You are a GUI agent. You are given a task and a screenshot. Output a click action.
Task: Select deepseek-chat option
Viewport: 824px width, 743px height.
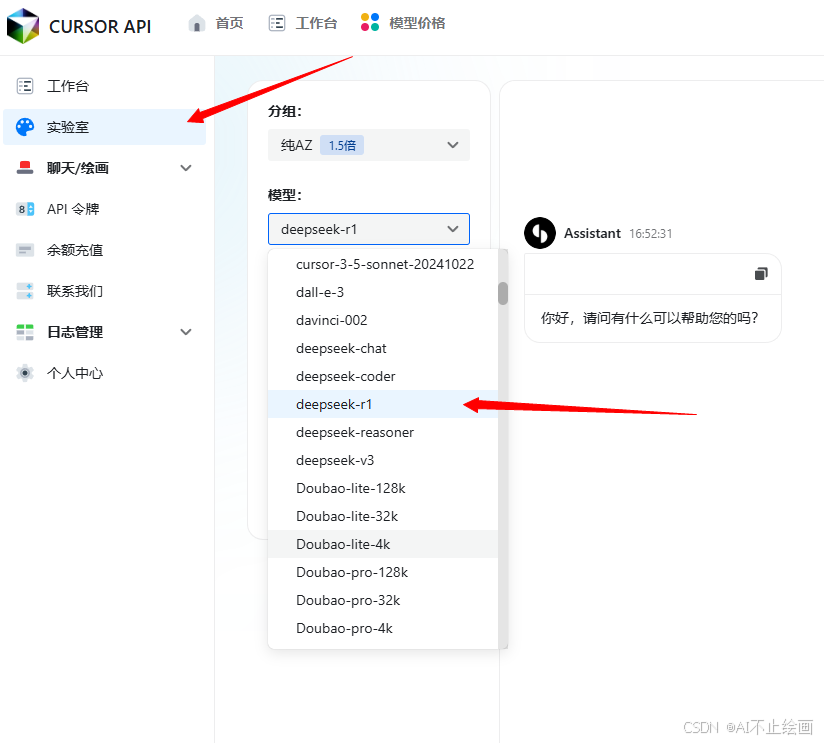(383, 348)
